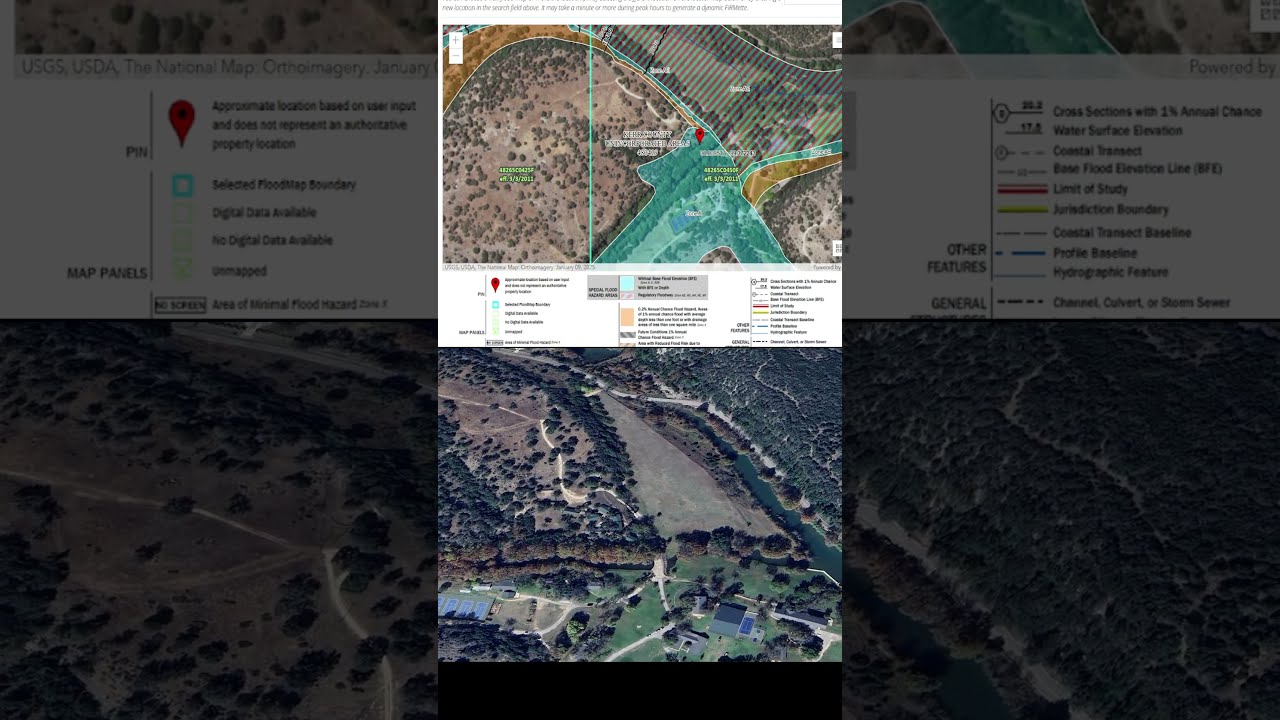Viewport: 1280px width, 720px height.
Task: Click the USGS, USDA imagery attribution text
Action: tap(520, 267)
